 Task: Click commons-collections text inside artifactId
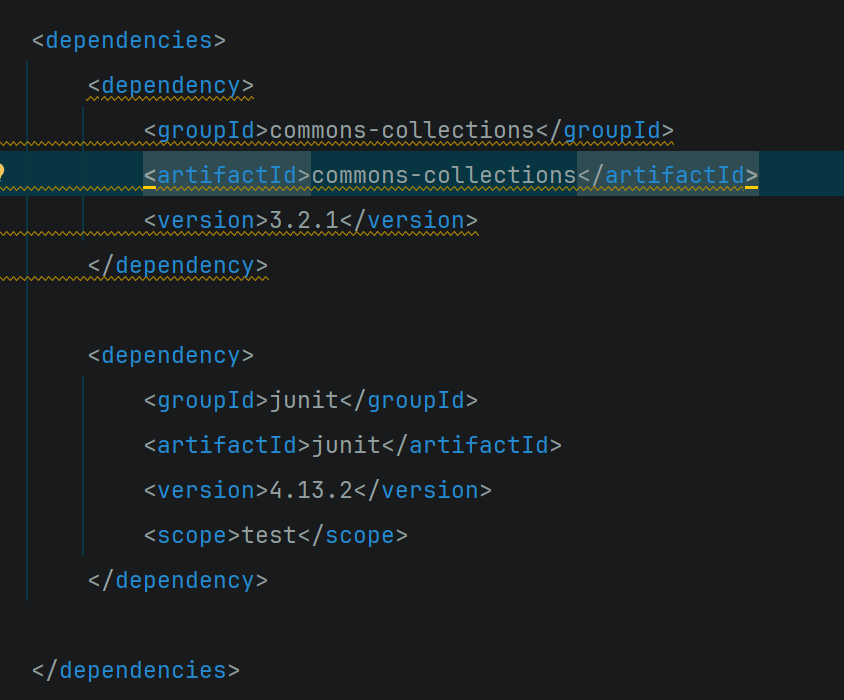[444, 176]
